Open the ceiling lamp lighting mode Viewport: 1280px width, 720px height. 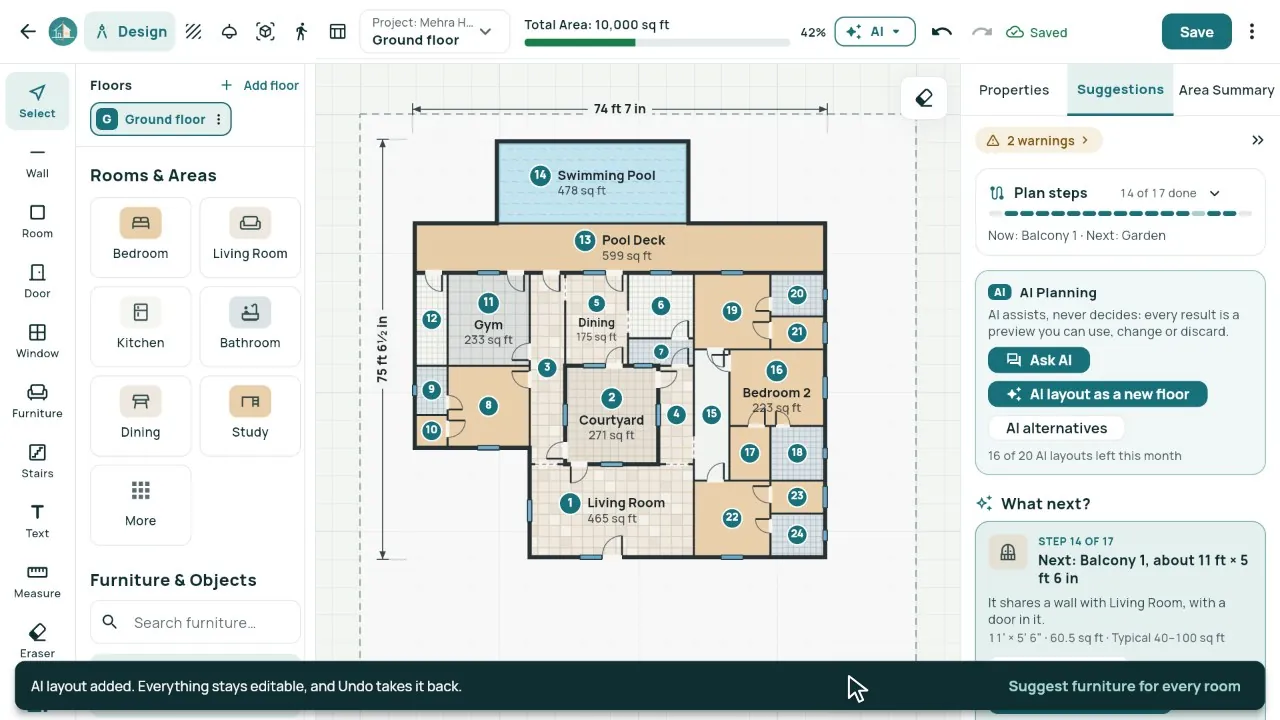click(229, 32)
